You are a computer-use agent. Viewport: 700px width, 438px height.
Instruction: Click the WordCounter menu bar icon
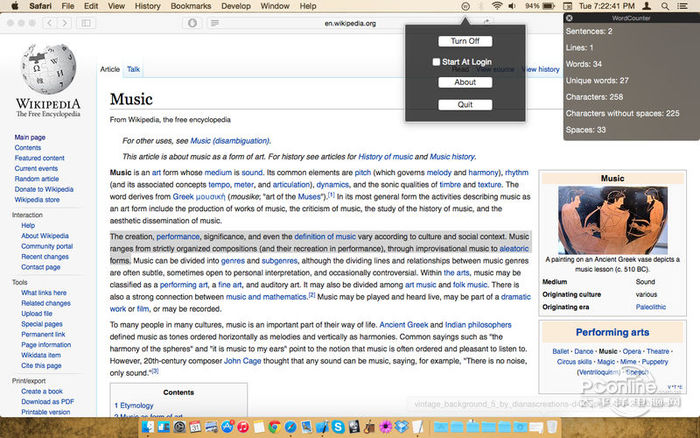click(465, 6)
